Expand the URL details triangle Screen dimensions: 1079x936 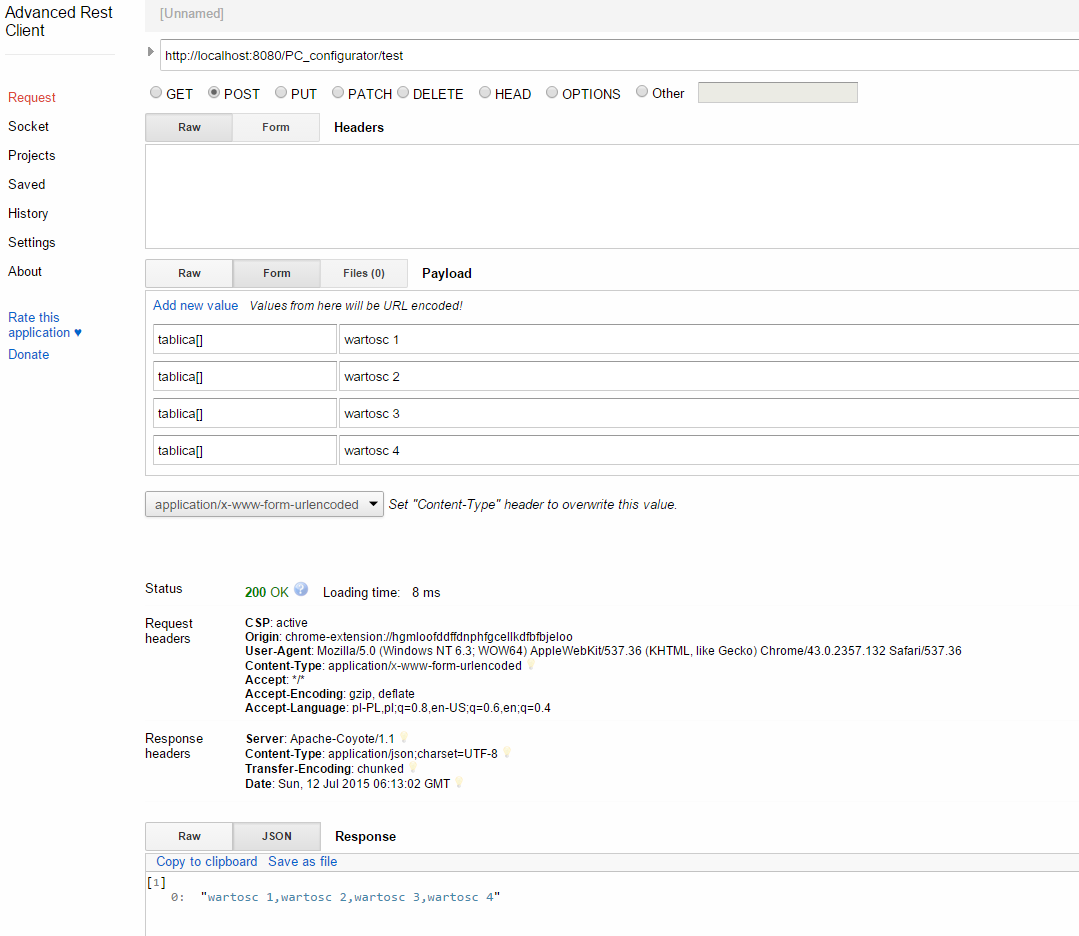pyautogui.click(x=151, y=52)
